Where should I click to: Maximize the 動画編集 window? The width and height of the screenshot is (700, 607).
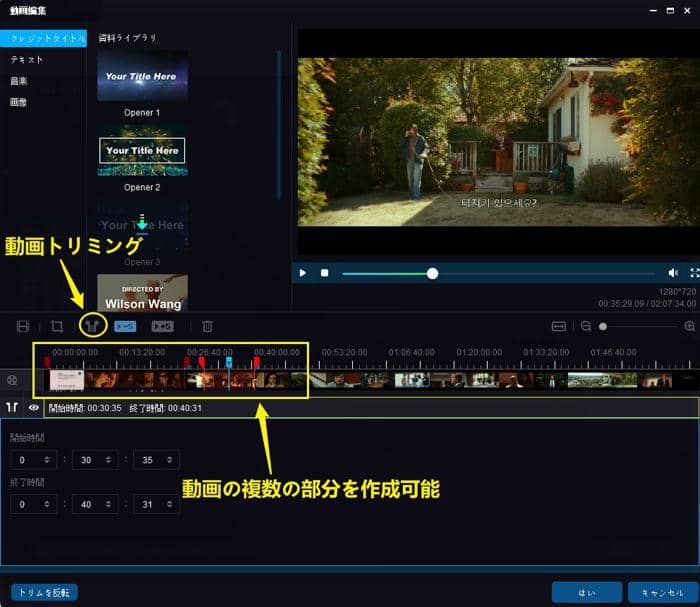click(670, 10)
